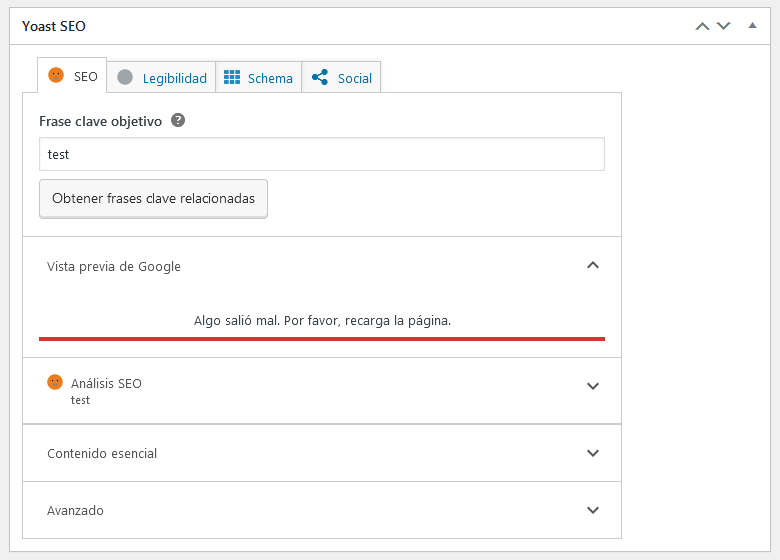Click the Frase clave objetivo input field
Screen dimensions: 780x560
322,154
